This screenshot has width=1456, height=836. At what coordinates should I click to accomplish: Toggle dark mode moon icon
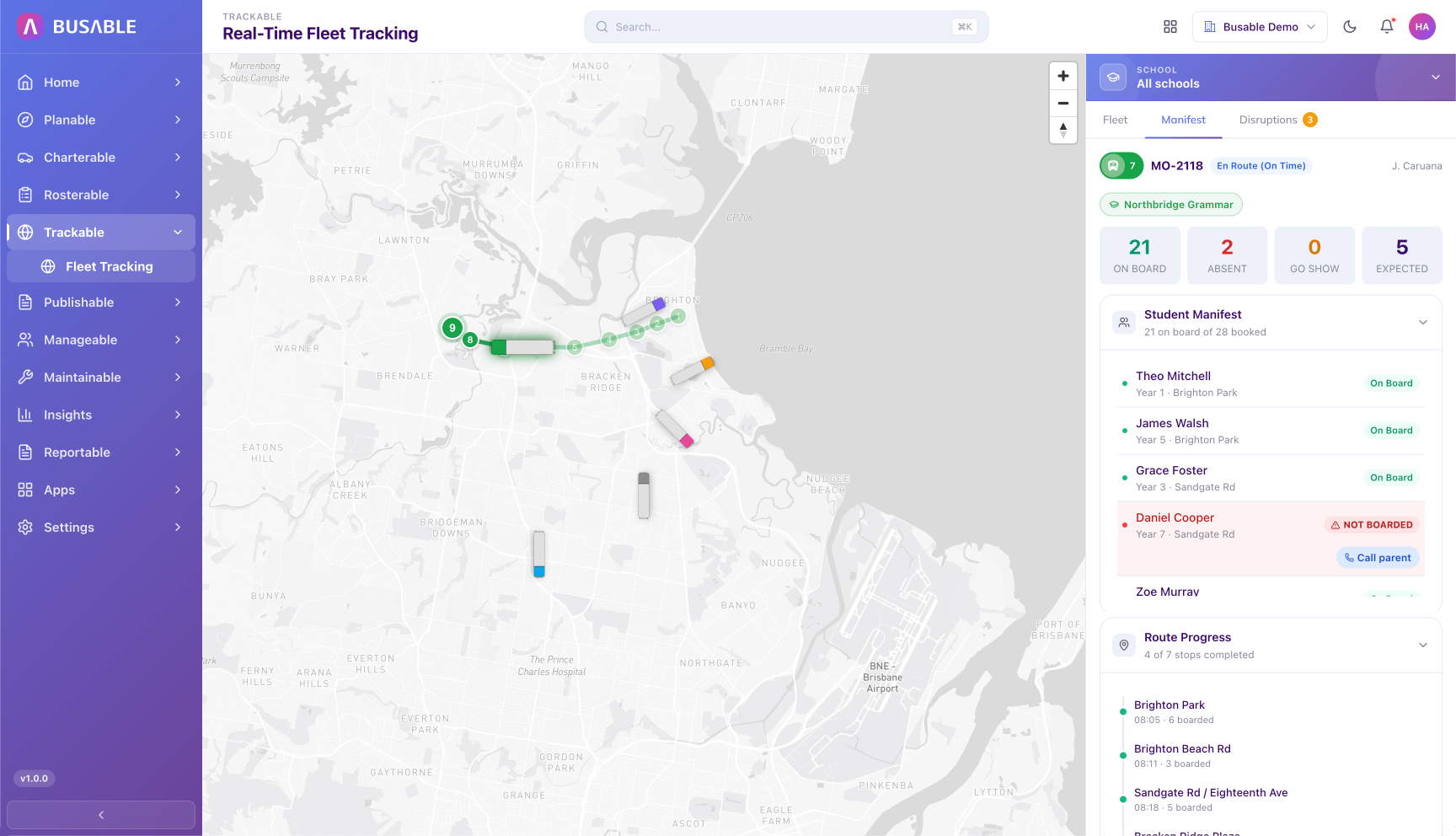tap(1350, 27)
